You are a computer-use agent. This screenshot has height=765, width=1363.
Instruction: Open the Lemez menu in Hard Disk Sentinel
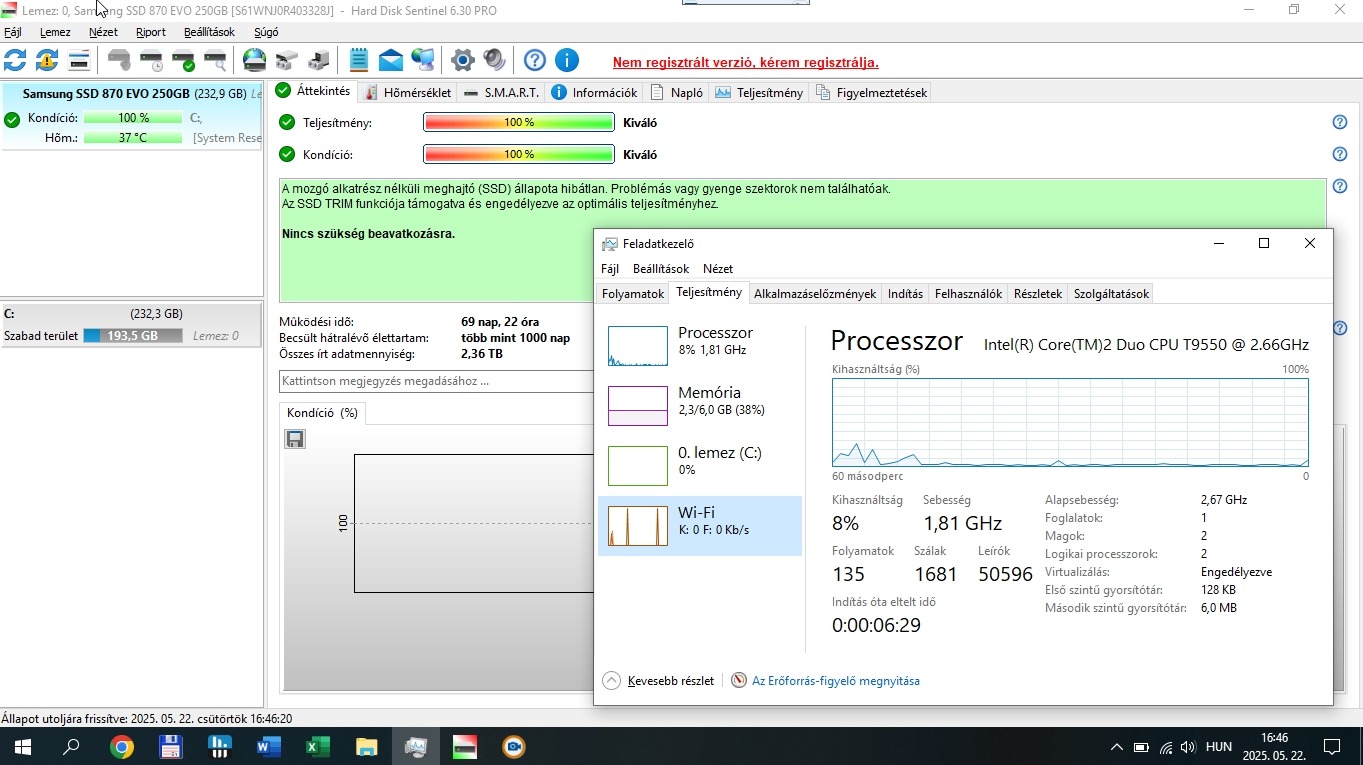(55, 32)
